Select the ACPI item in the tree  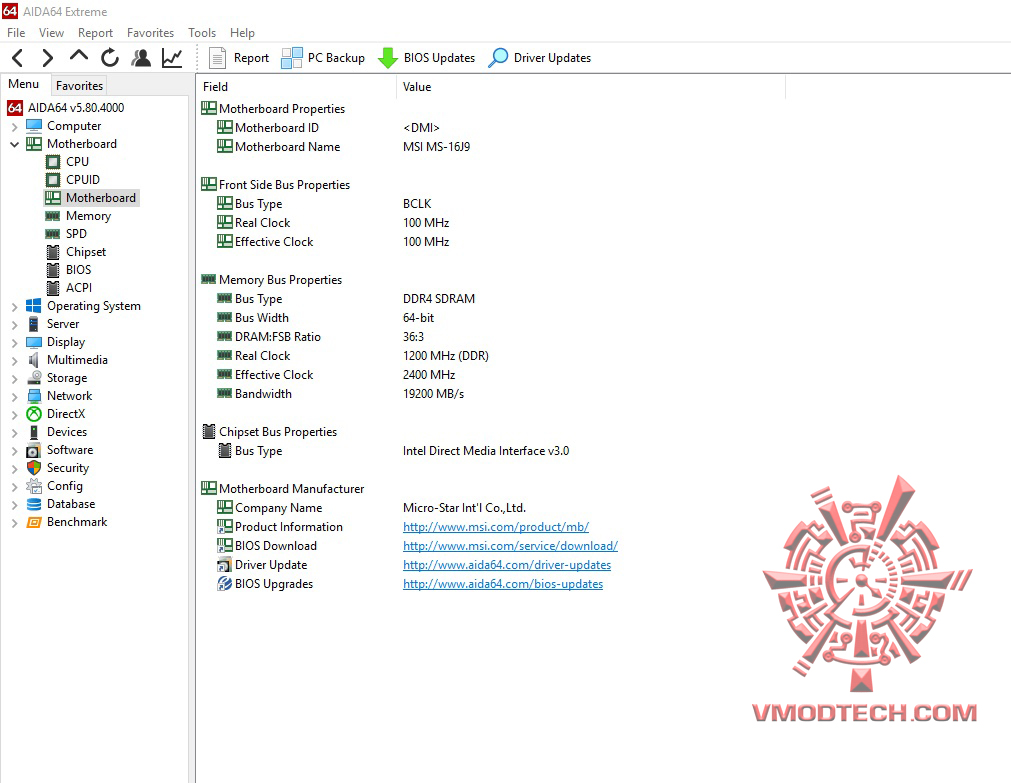click(x=79, y=288)
